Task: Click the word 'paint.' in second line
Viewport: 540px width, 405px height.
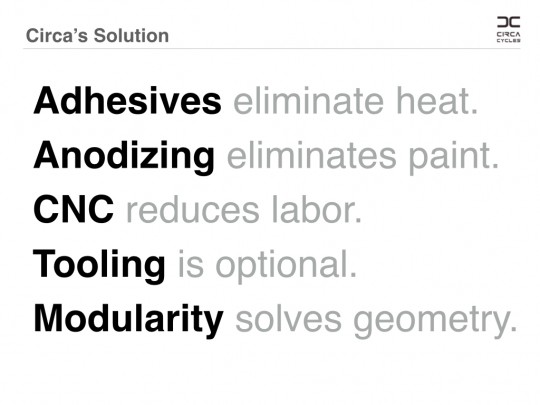Action: pos(454,157)
